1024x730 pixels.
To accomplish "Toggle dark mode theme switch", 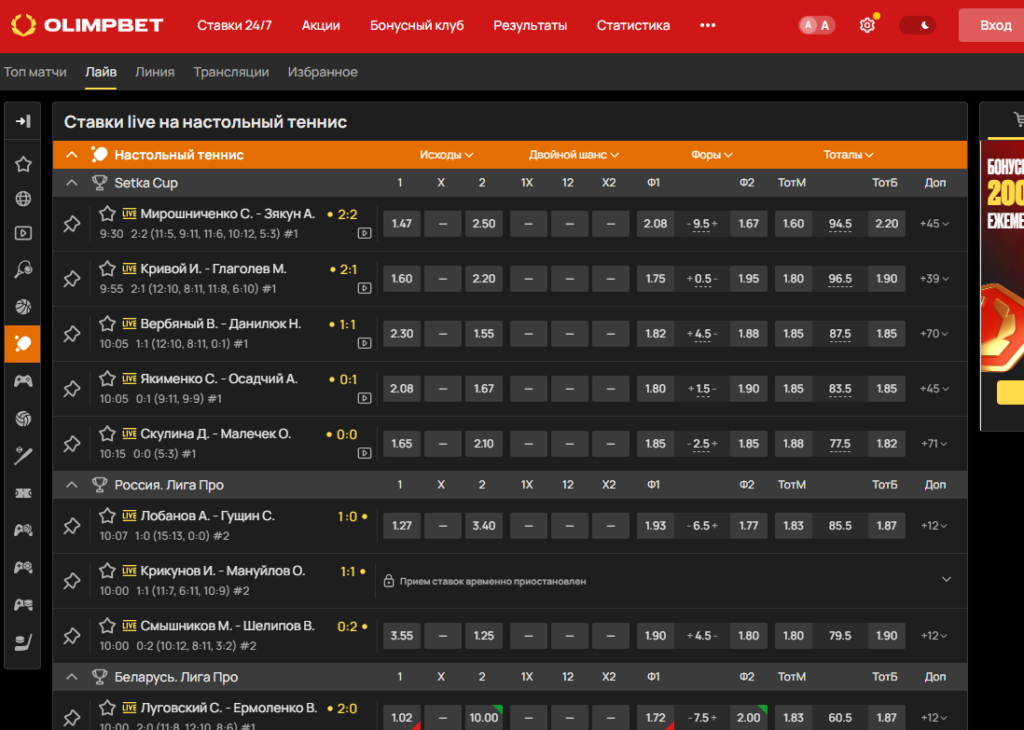I will click(x=918, y=25).
